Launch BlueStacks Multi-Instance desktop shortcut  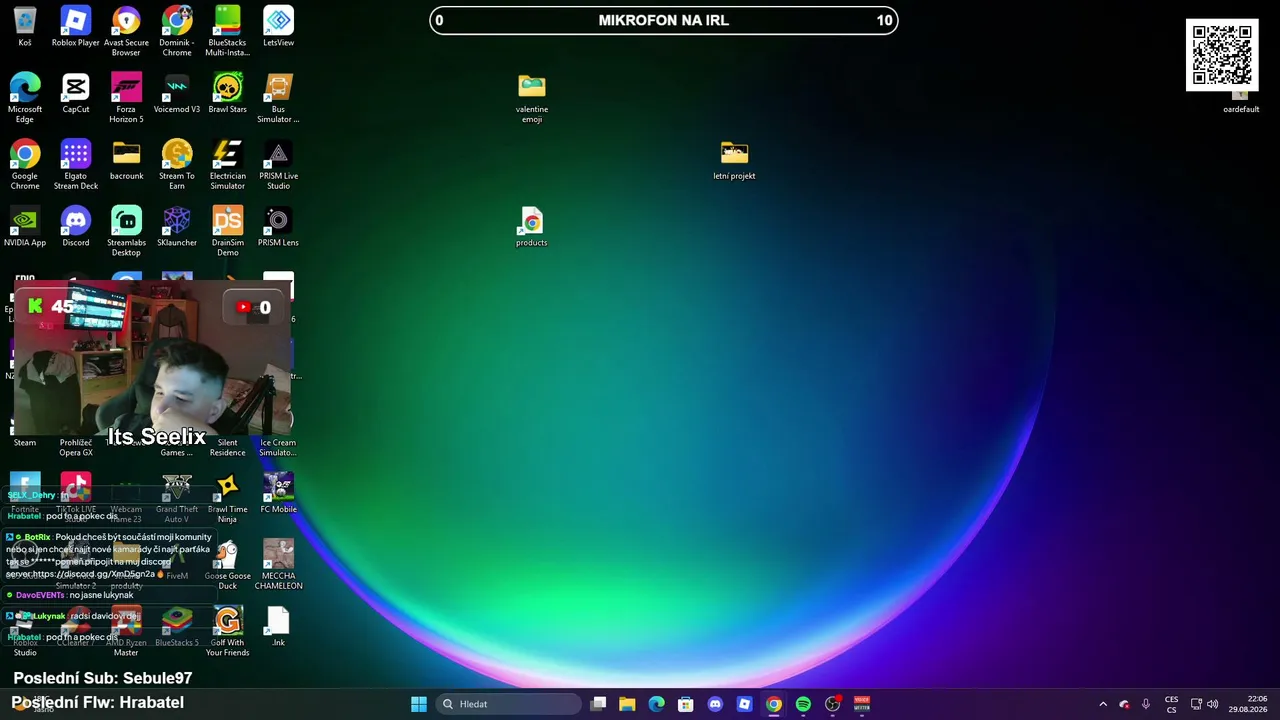pyautogui.click(x=227, y=31)
